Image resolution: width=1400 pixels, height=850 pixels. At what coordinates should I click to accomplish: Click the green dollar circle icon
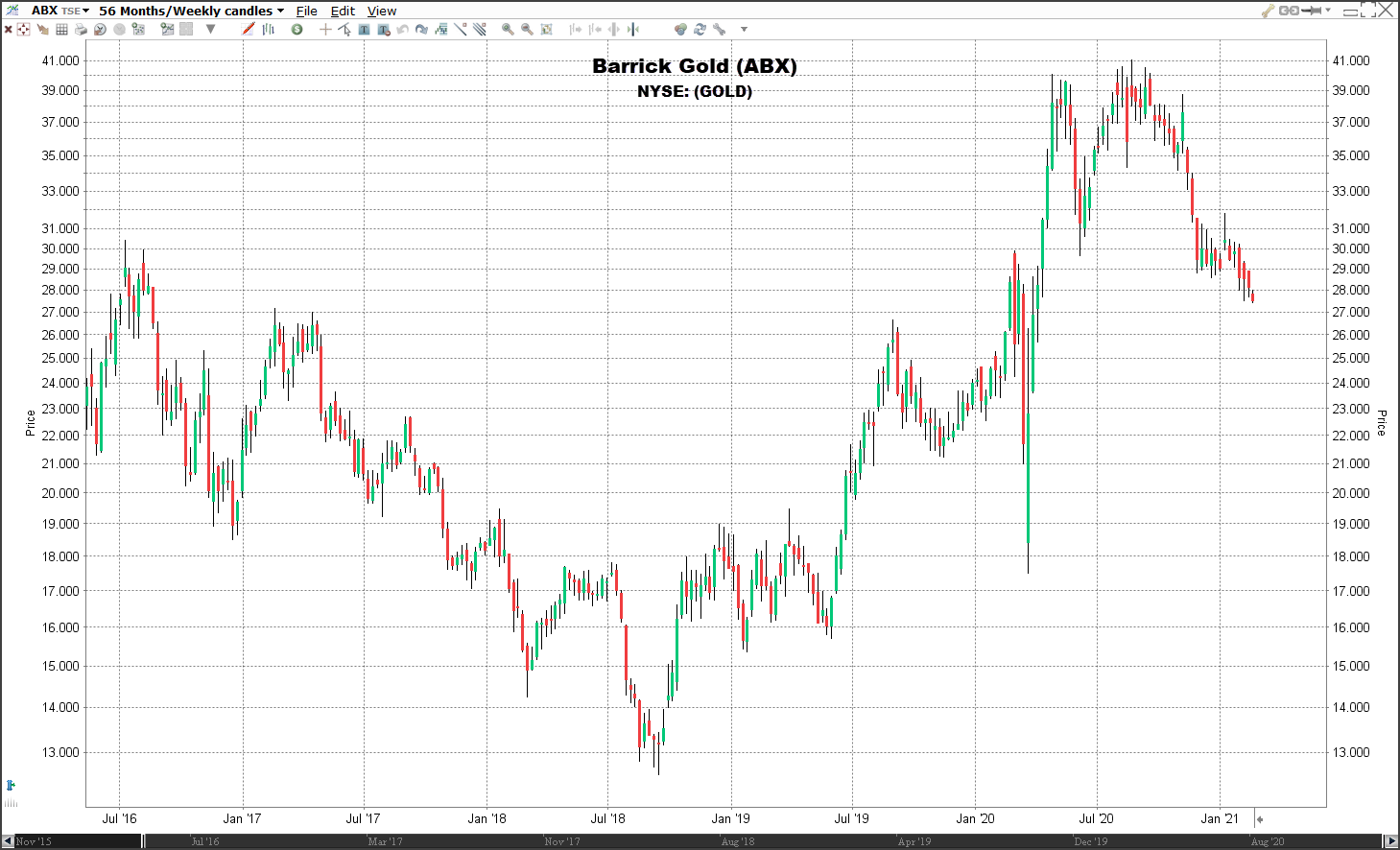pos(297,30)
